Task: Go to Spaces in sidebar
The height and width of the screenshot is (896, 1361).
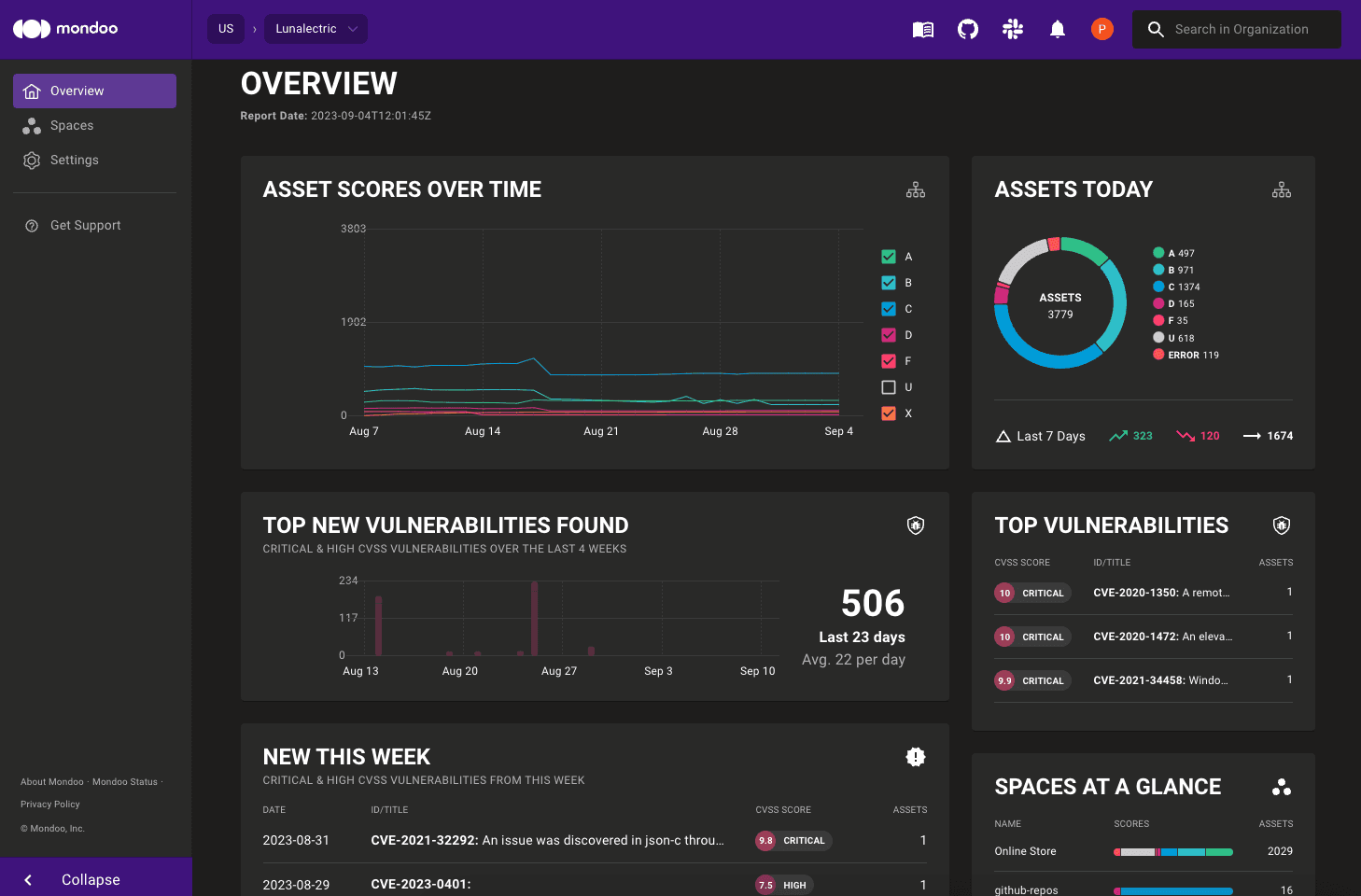Action: click(72, 126)
